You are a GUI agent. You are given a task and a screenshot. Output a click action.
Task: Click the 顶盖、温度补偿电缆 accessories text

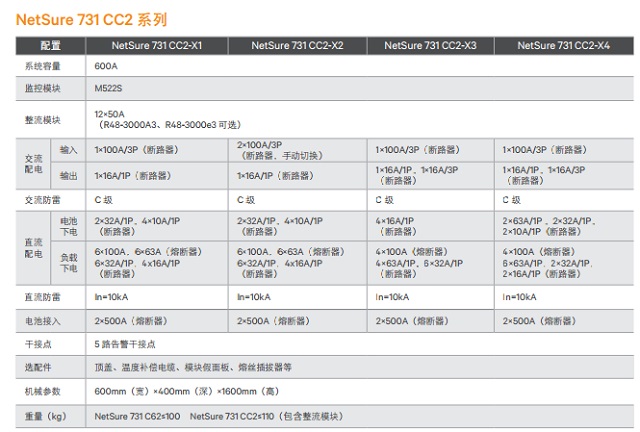point(193,367)
